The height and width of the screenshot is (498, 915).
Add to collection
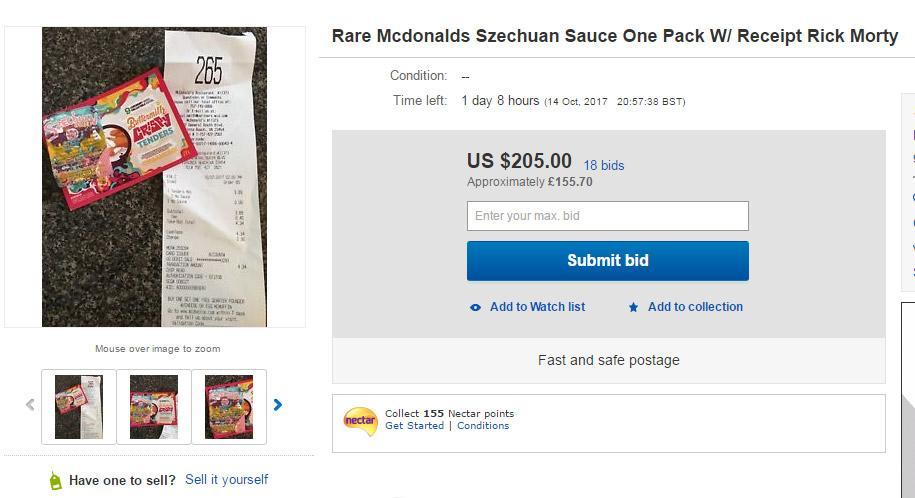click(695, 307)
